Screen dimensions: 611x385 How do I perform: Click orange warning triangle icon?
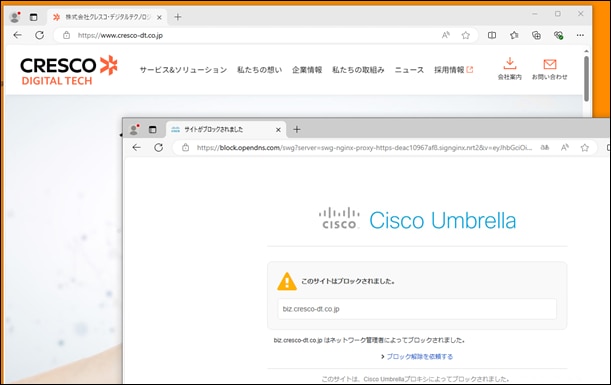coord(287,281)
